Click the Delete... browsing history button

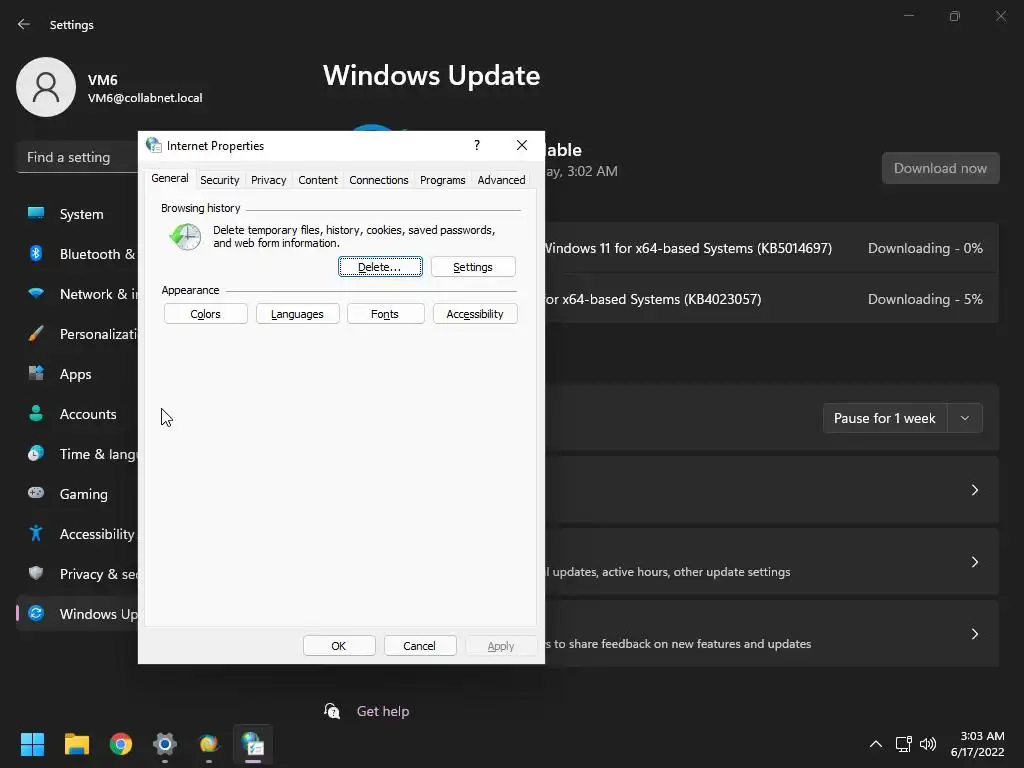pyautogui.click(x=380, y=266)
